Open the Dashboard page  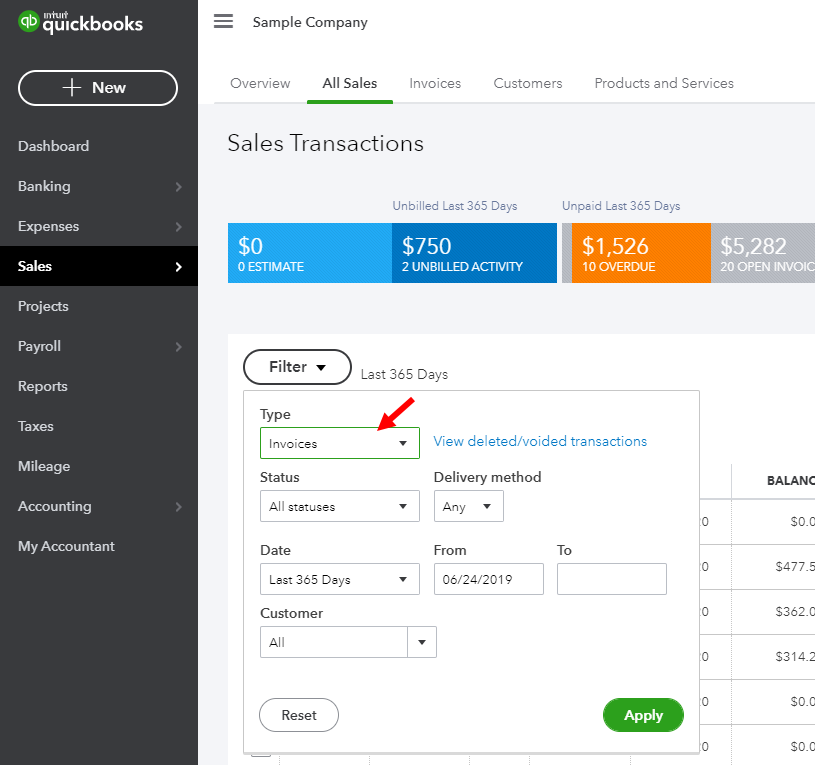pyautogui.click(x=53, y=146)
